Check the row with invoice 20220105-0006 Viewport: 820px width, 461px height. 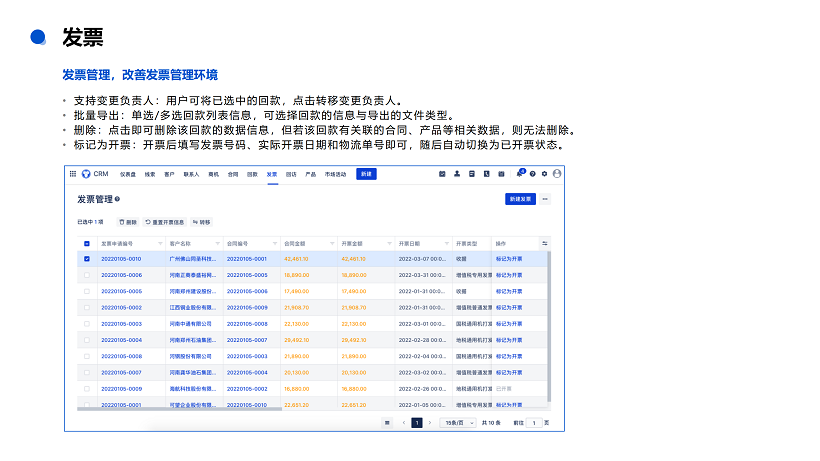pyautogui.click(x=87, y=275)
